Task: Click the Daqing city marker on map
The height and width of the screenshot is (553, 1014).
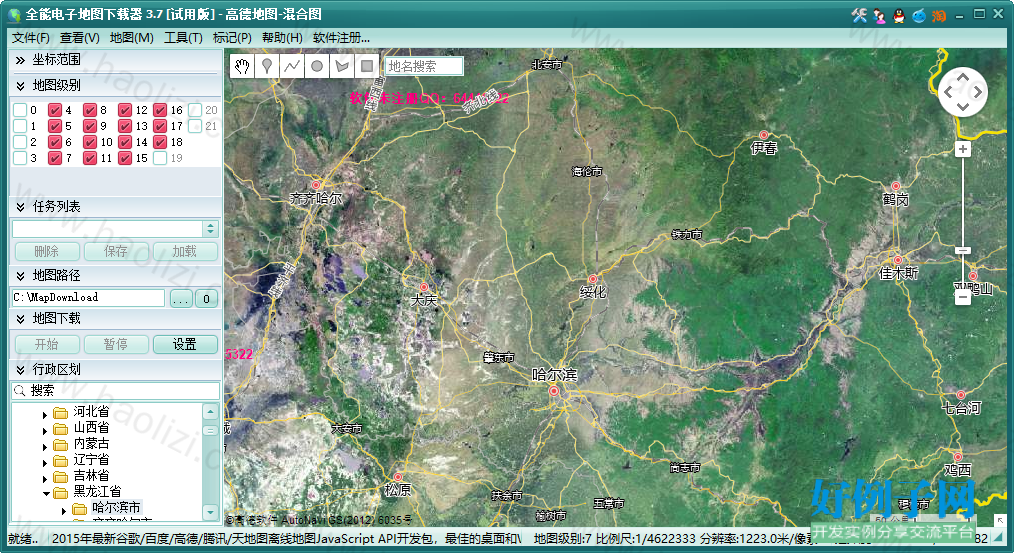Action: click(x=424, y=287)
